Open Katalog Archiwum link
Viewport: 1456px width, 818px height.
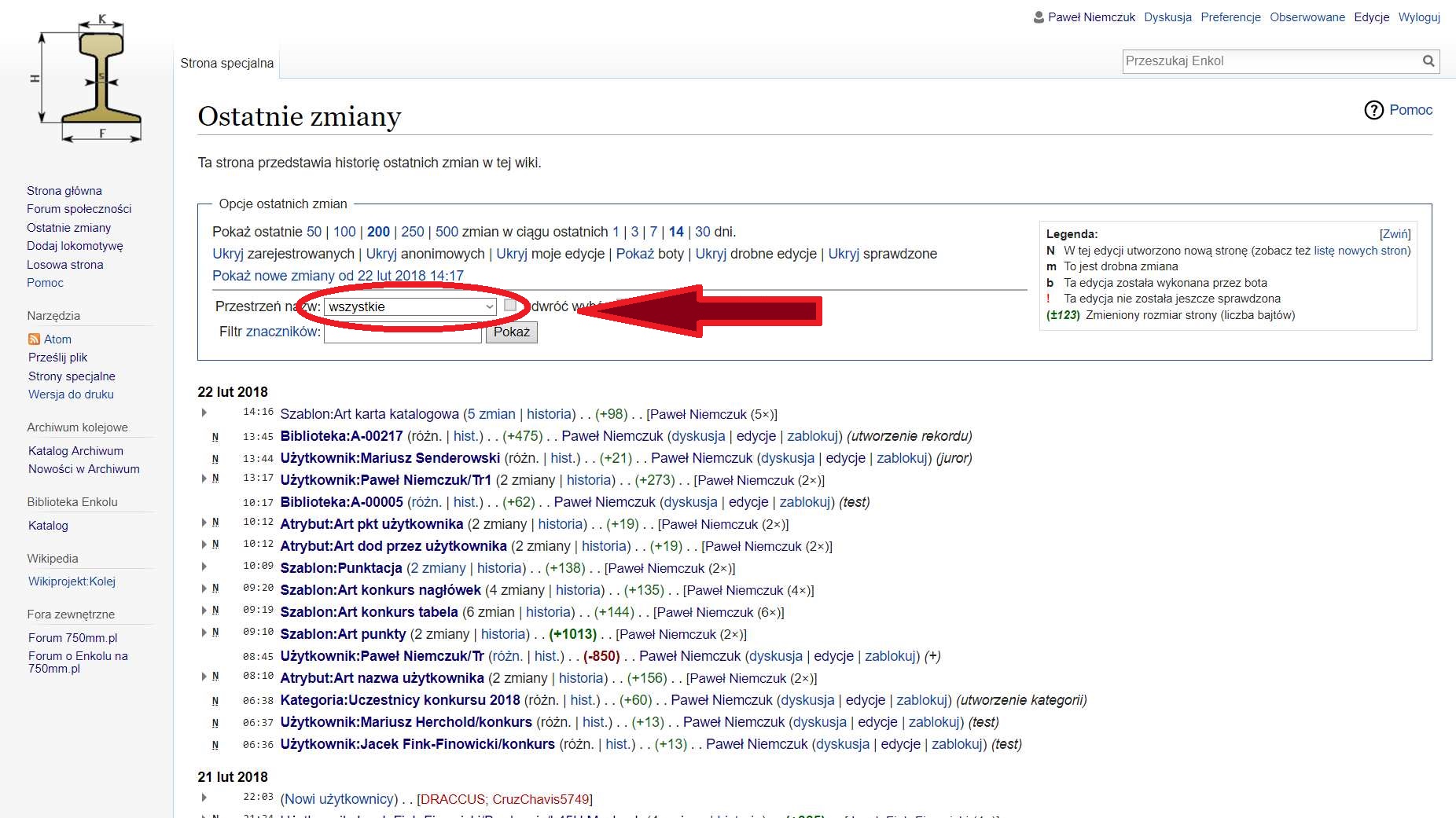(x=75, y=451)
